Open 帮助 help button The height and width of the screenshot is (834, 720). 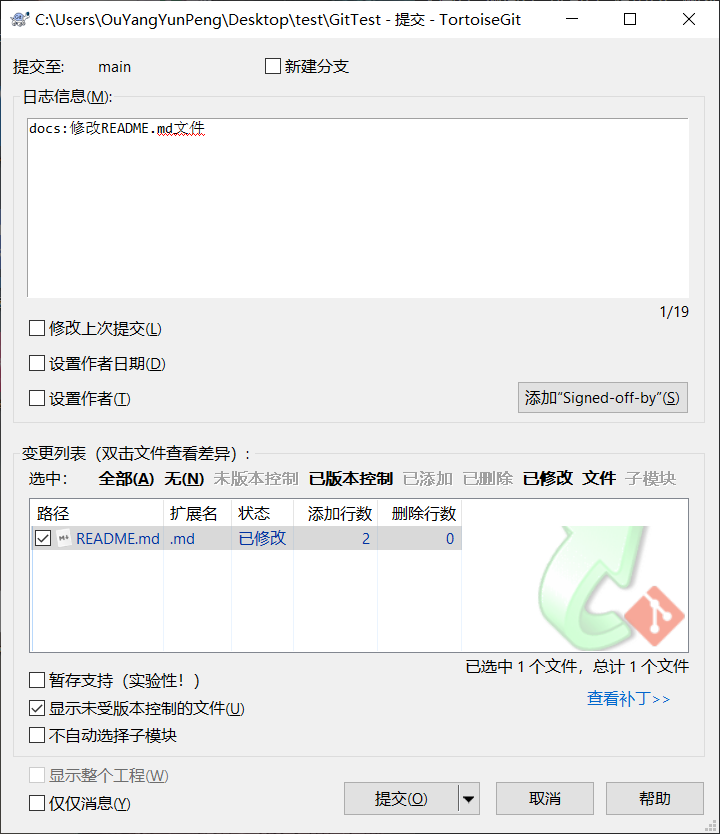click(654, 799)
